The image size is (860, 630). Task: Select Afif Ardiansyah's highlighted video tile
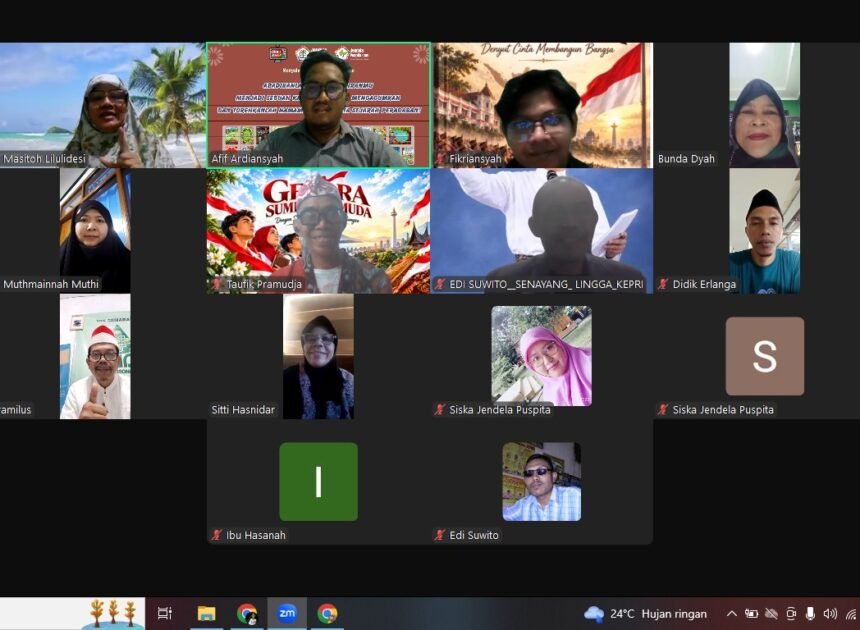(x=319, y=105)
